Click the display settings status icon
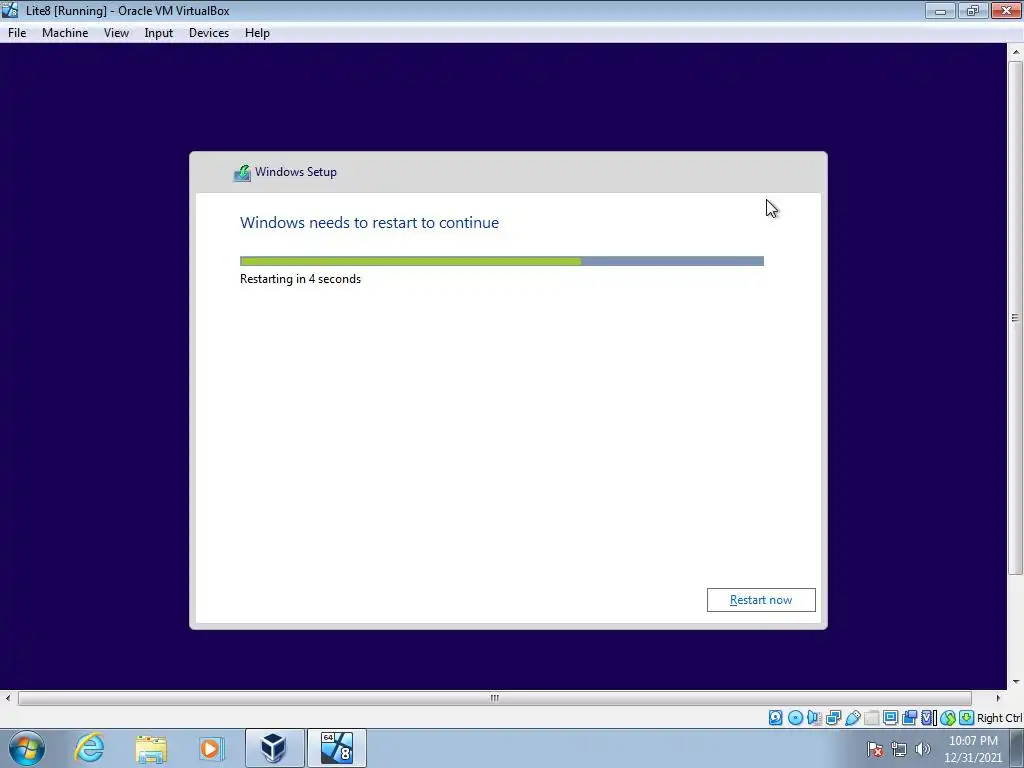1024x768 pixels. [x=890, y=718]
